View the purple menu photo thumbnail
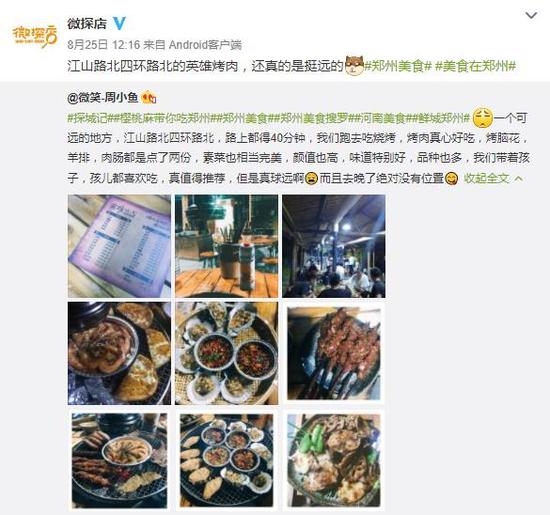The width and height of the screenshot is (550, 515). (x=119, y=246)
